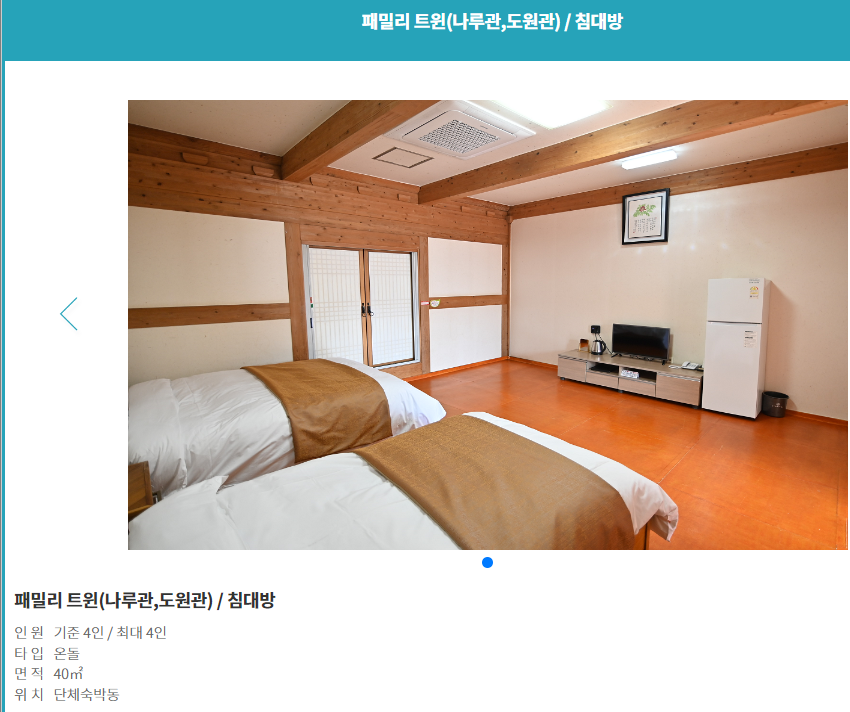The height and width of the screenshot is (712, 850).
Task: Click the 인원 label
Action: (x=29, y=633)
